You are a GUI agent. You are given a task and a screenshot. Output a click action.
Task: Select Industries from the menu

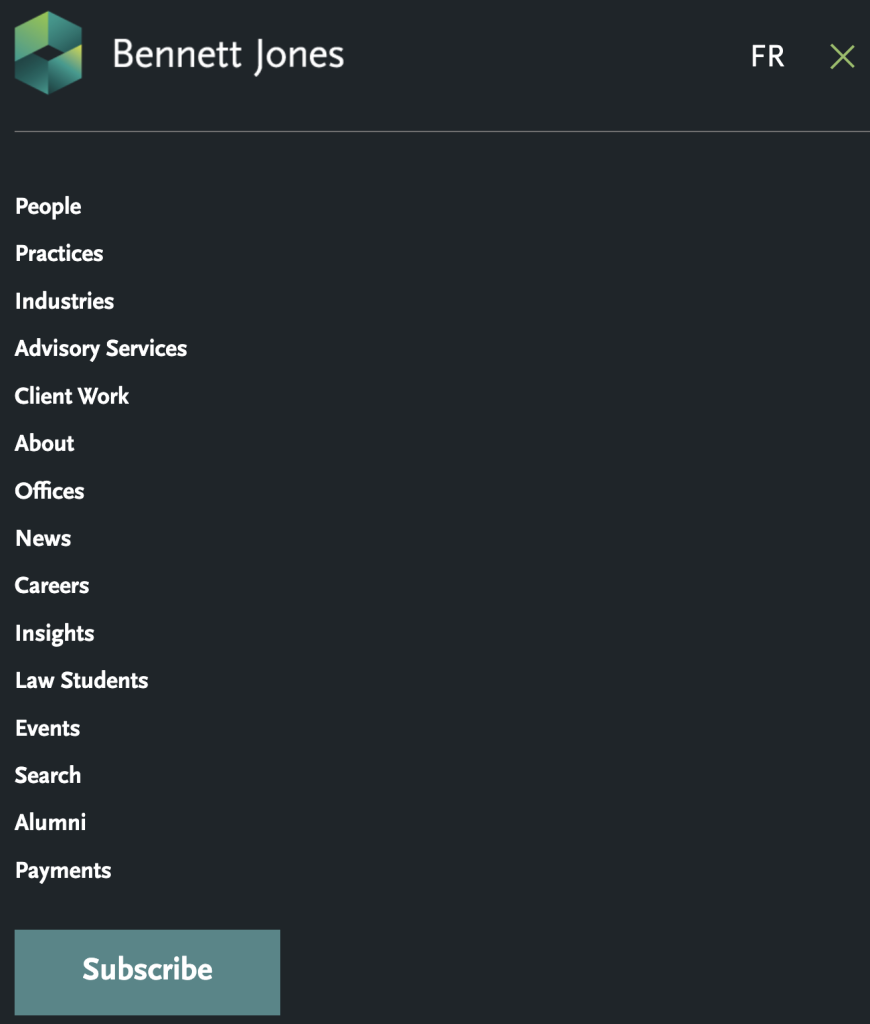64,301
